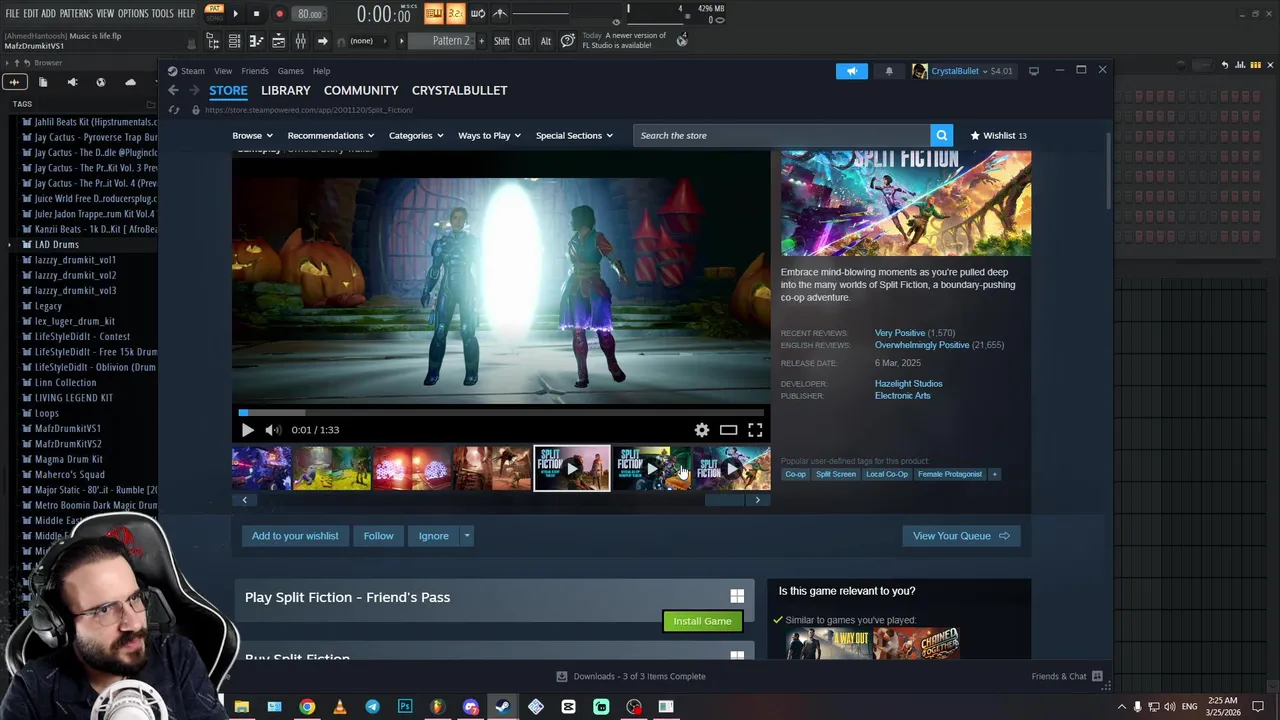Image resolution: width=1280 pixels, height=720 pixels.
Task: Switch Steam to Big Picture mode
Action: (1034, 71)
